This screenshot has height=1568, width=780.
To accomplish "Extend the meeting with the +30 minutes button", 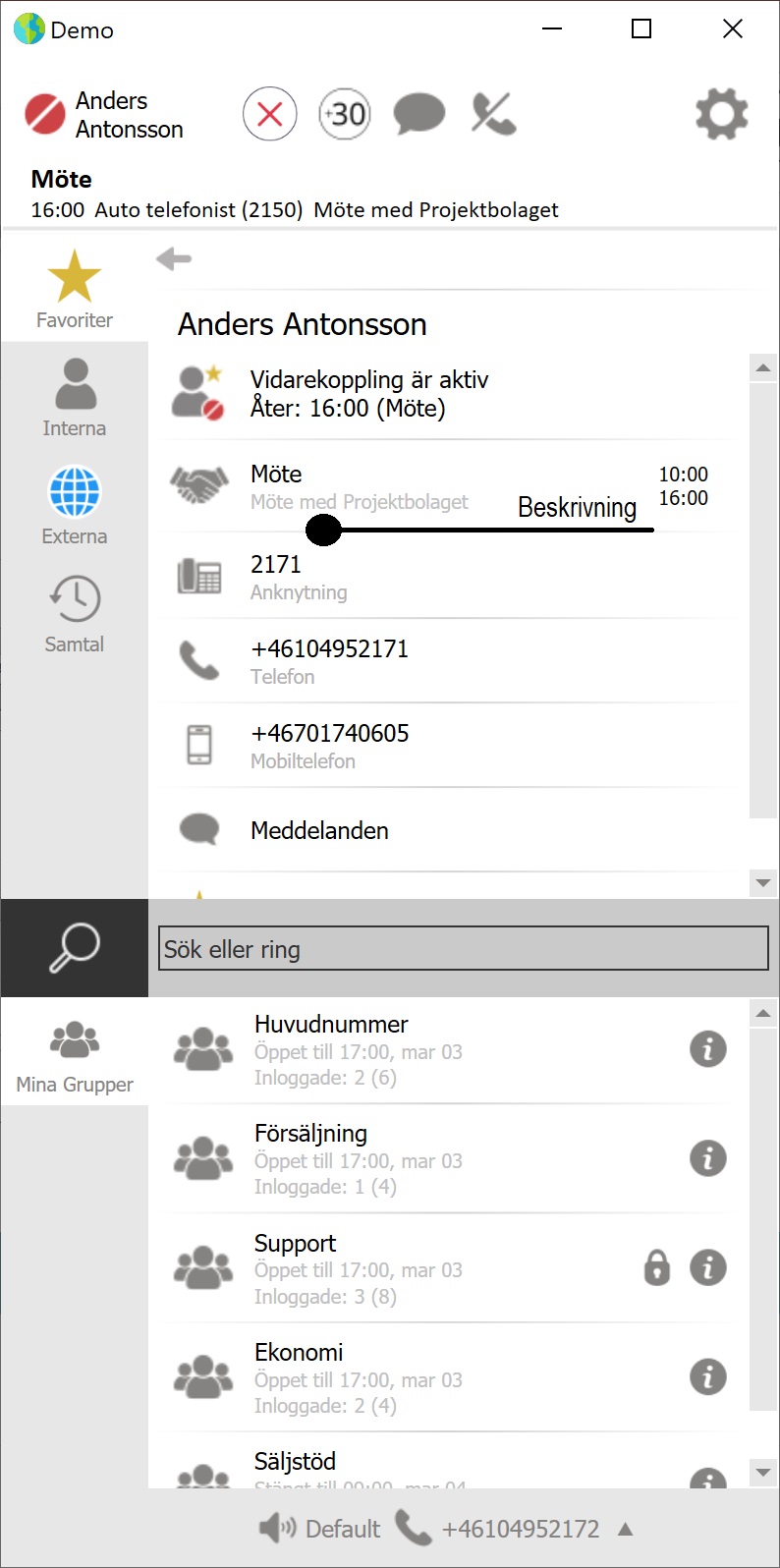I will tap(345, 114).
